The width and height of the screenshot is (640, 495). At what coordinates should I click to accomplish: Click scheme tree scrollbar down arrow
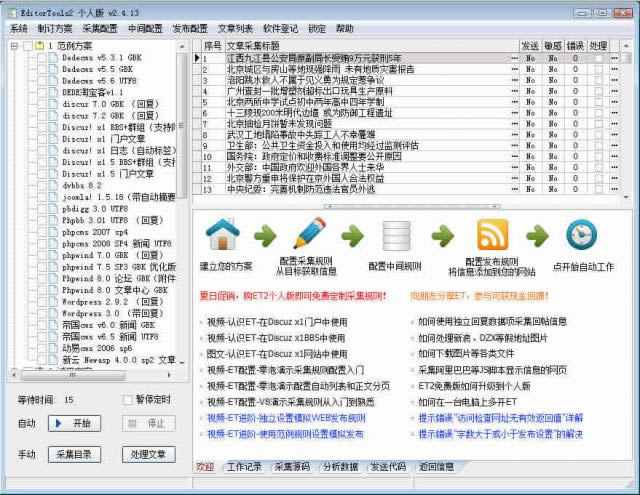point(182,362)
